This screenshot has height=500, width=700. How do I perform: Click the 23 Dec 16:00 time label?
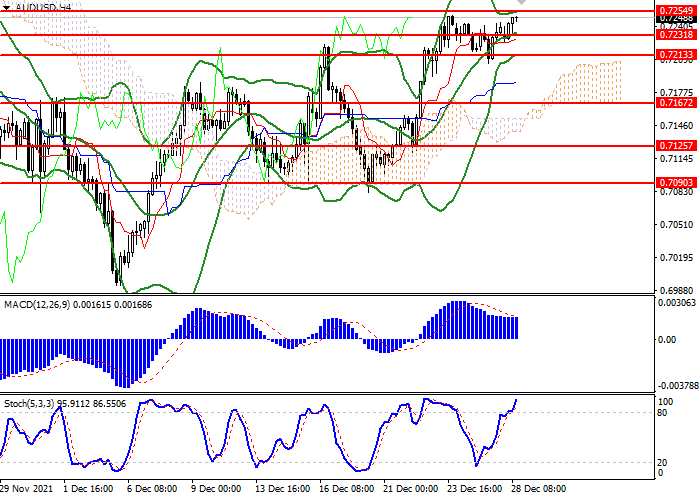pos(475,489)
